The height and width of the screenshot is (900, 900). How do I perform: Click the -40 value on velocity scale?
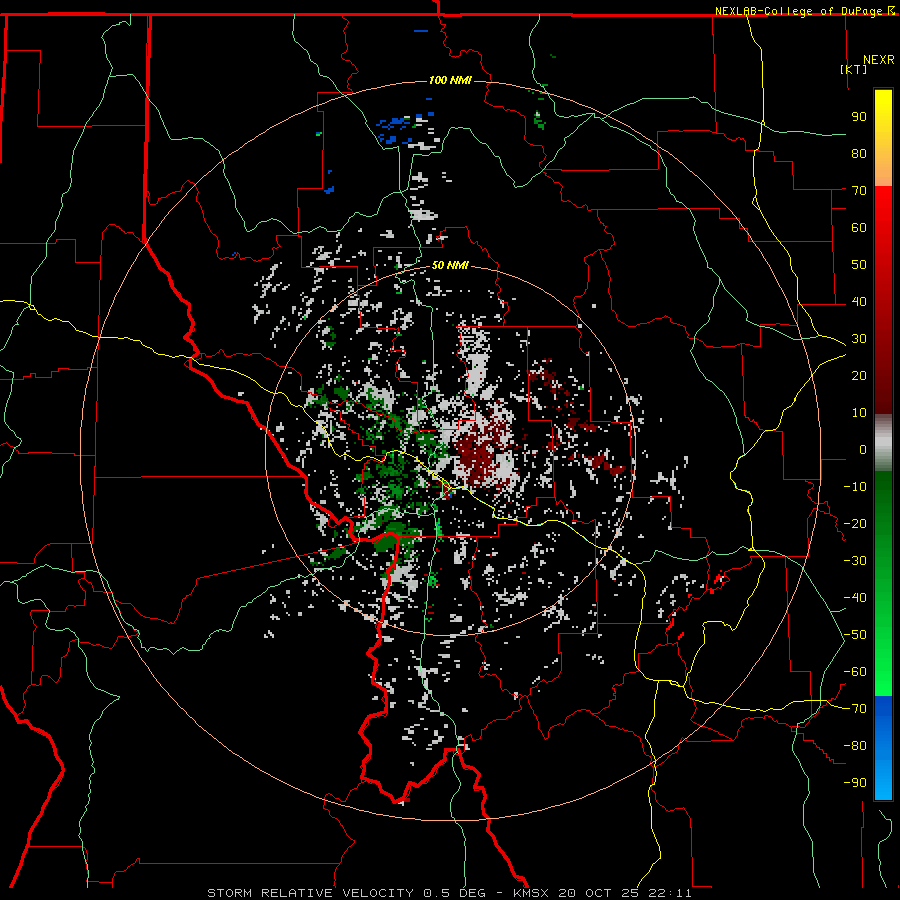(x=855, y=598)
